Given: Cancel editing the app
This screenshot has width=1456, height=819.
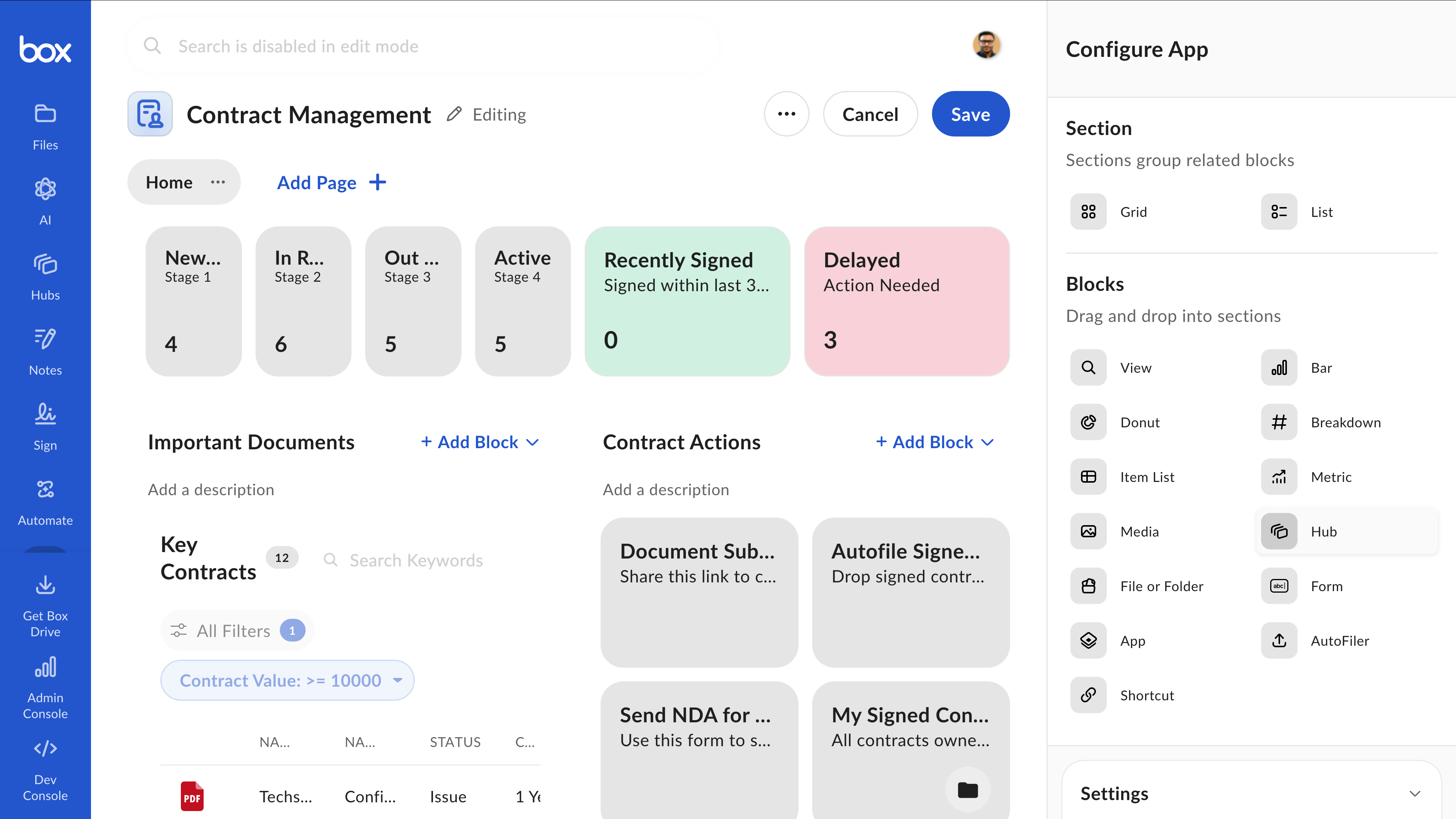Looking at the screenshot, I should pos(870,114).
